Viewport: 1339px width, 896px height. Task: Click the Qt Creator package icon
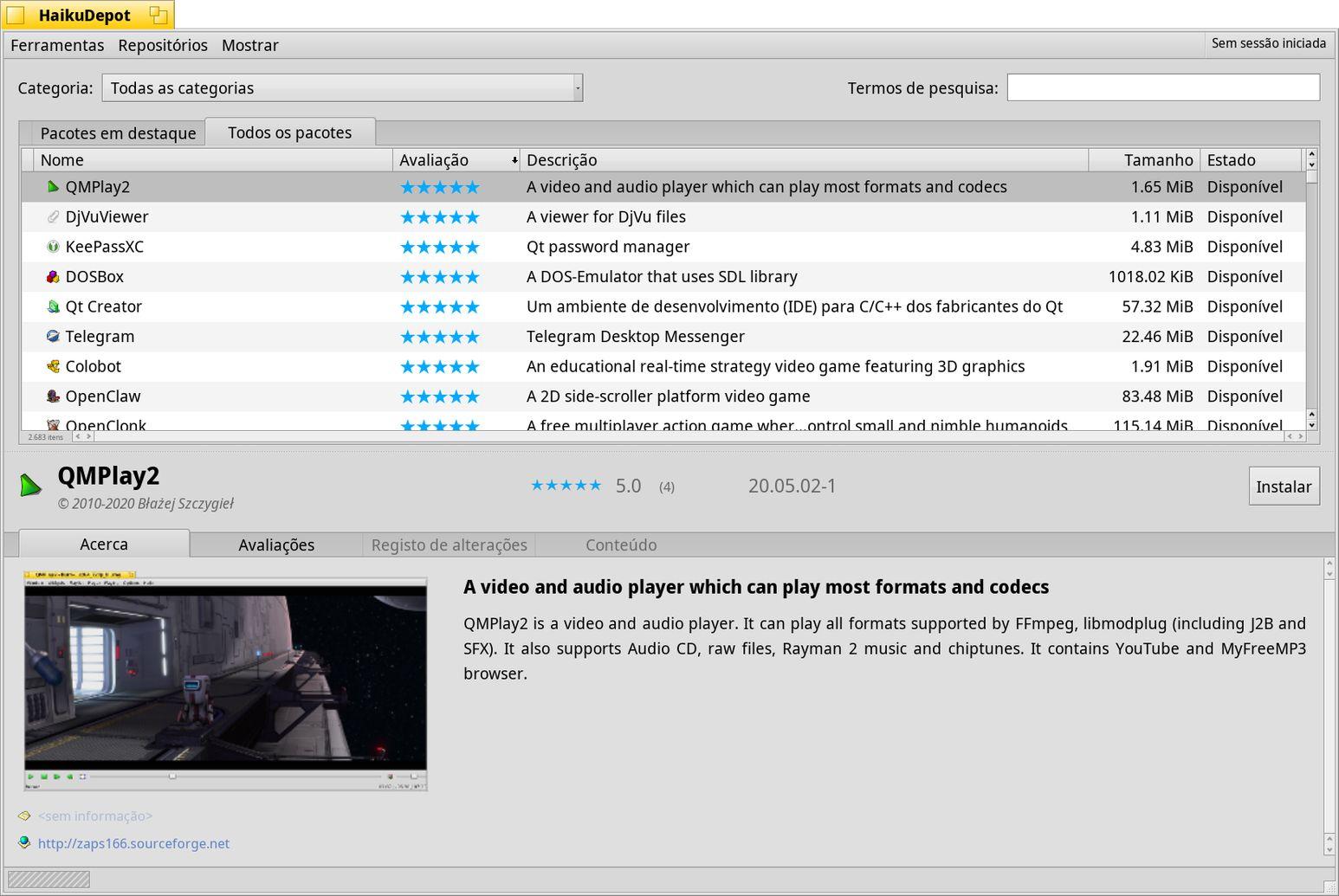point(53,306)
